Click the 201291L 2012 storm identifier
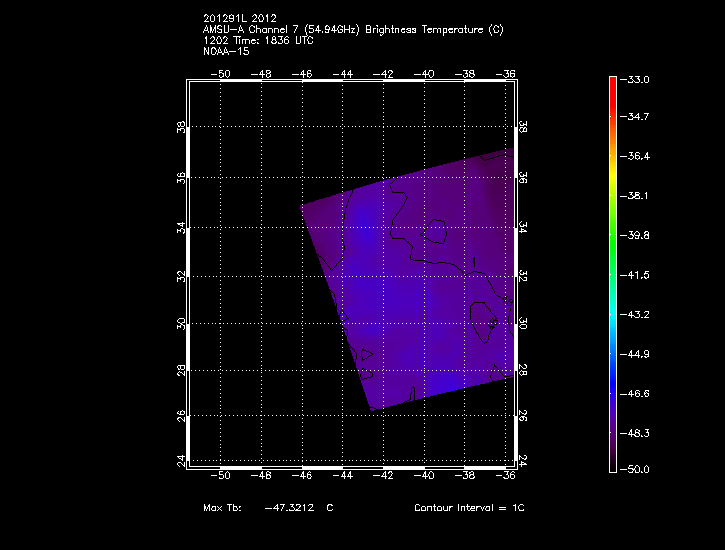The width and height of the screenshot is (725, 550). click(242, 19)
